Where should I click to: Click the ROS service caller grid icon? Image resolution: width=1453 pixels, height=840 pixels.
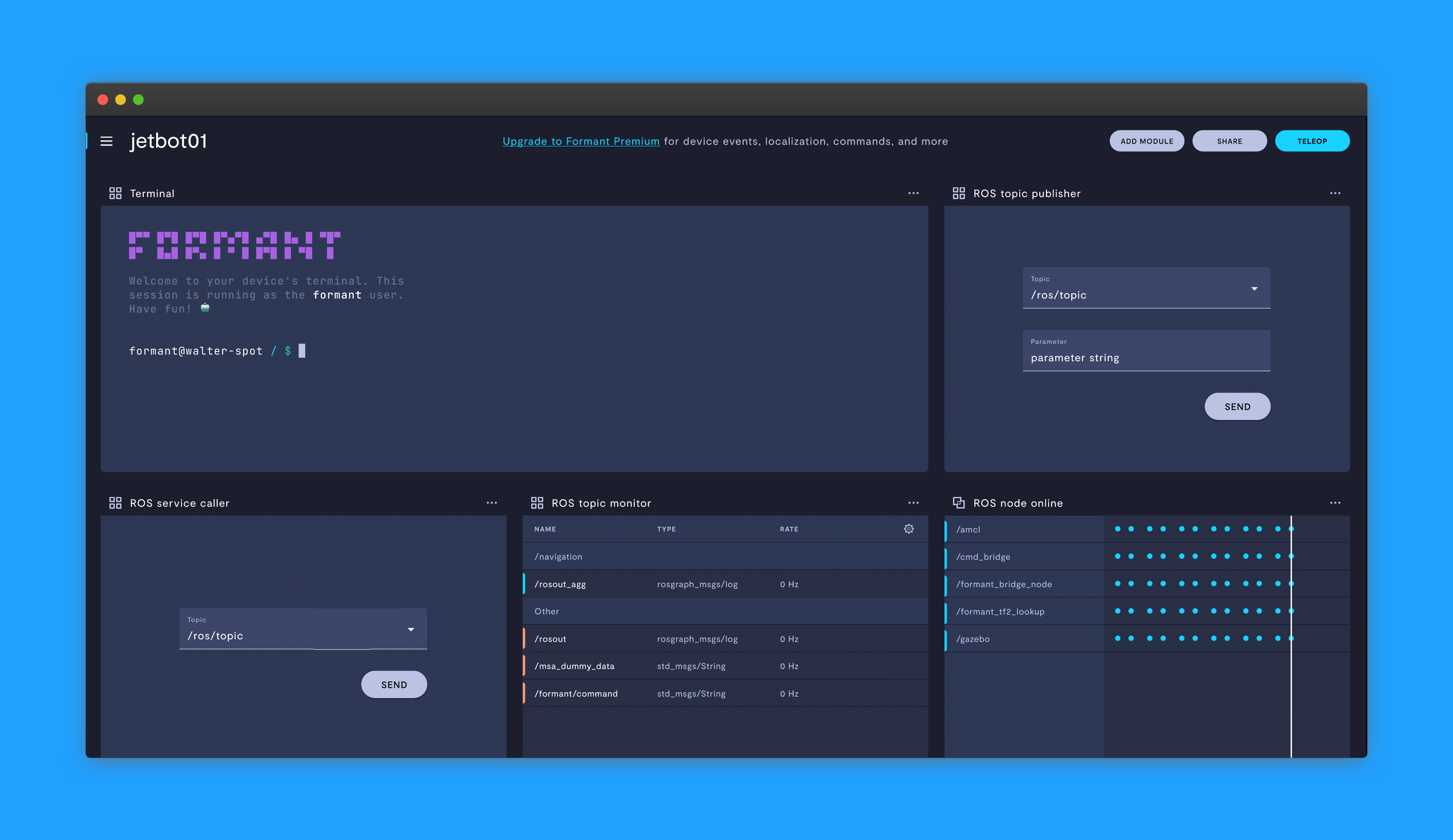[115, 503]
